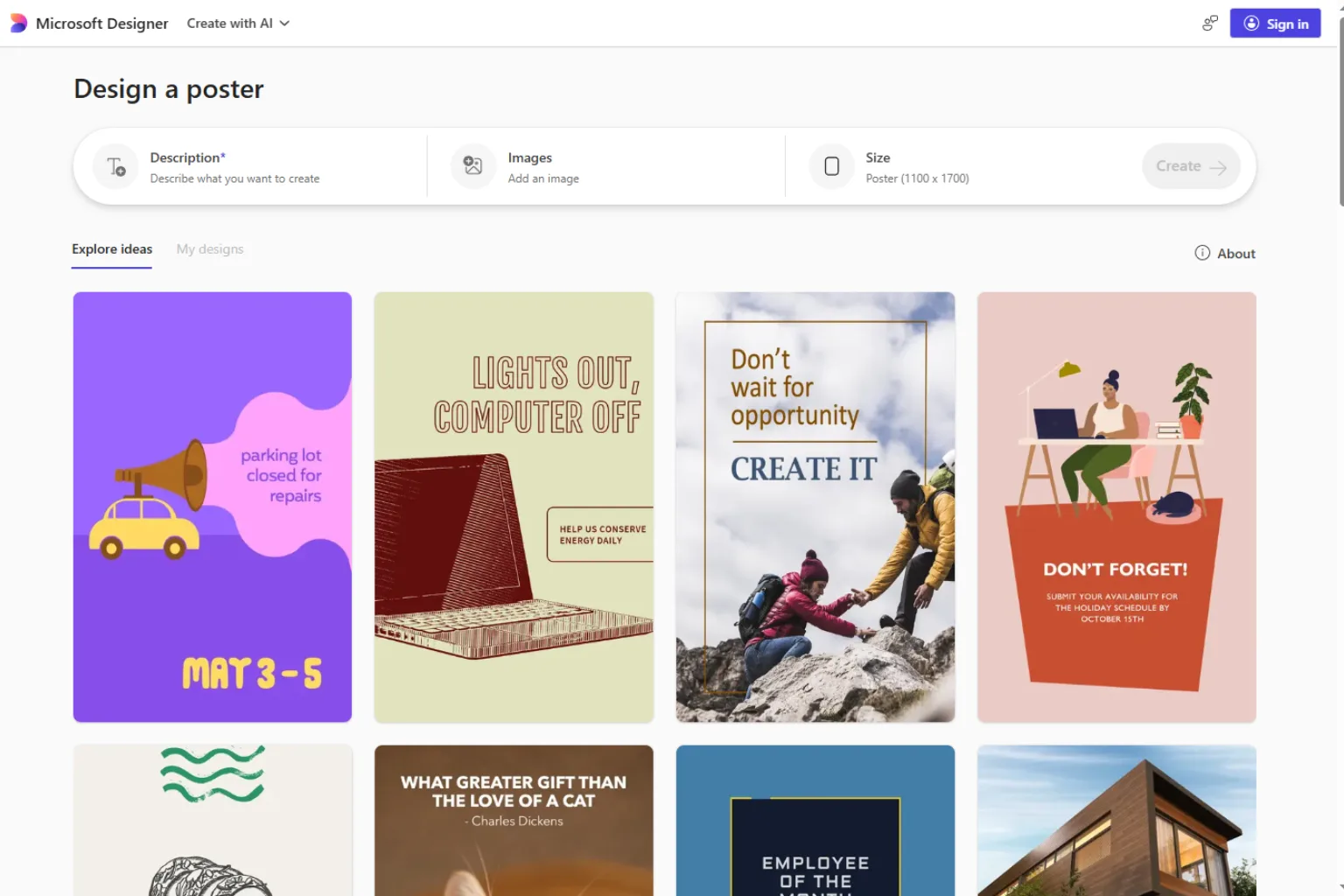The width and height of the screenshot is (1344, 896).
Task: Click the Microsoft Designer logo icon
Action: (x=18, y=24)
